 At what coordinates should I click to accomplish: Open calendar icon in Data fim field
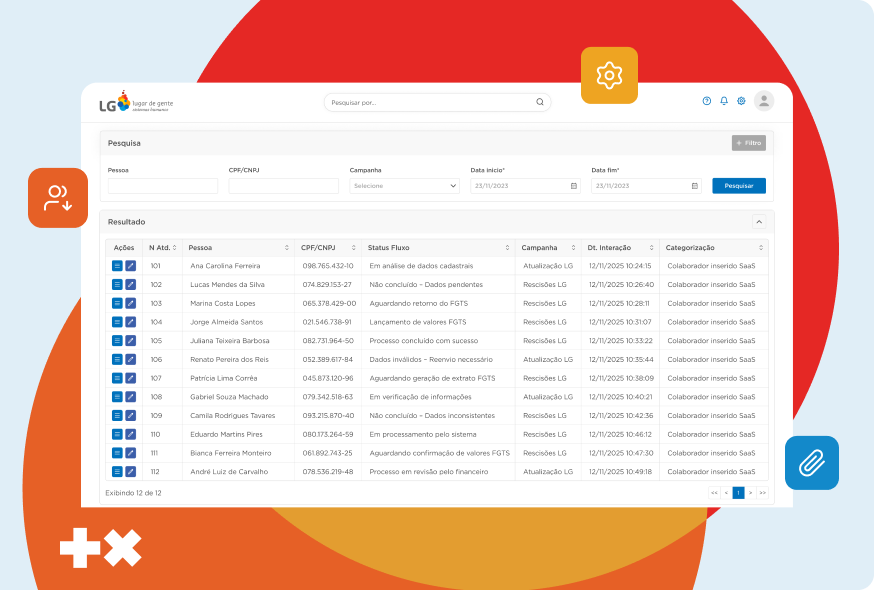pyautogui.click(x=694, y=186)
